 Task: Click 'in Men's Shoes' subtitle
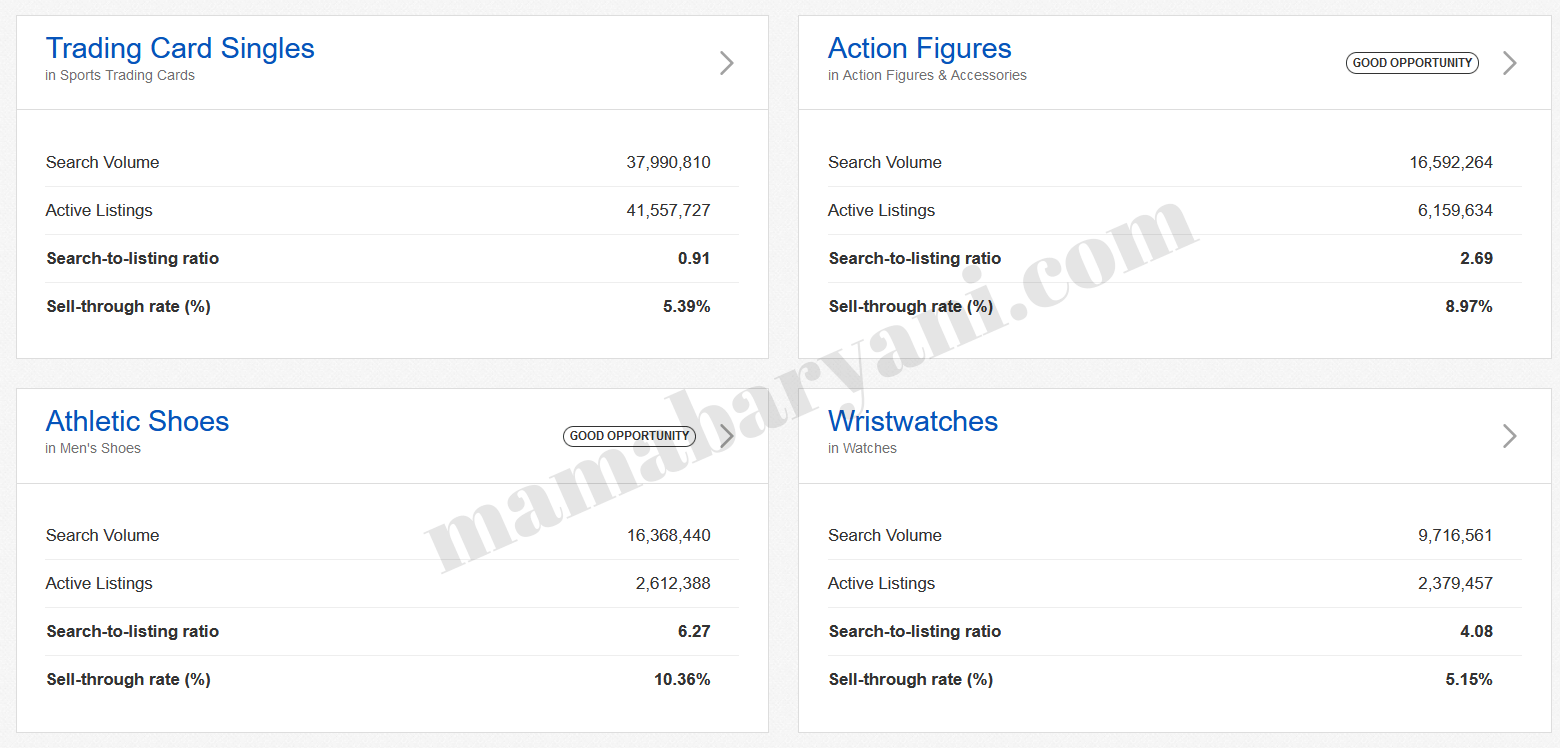(x=93, y=449)
